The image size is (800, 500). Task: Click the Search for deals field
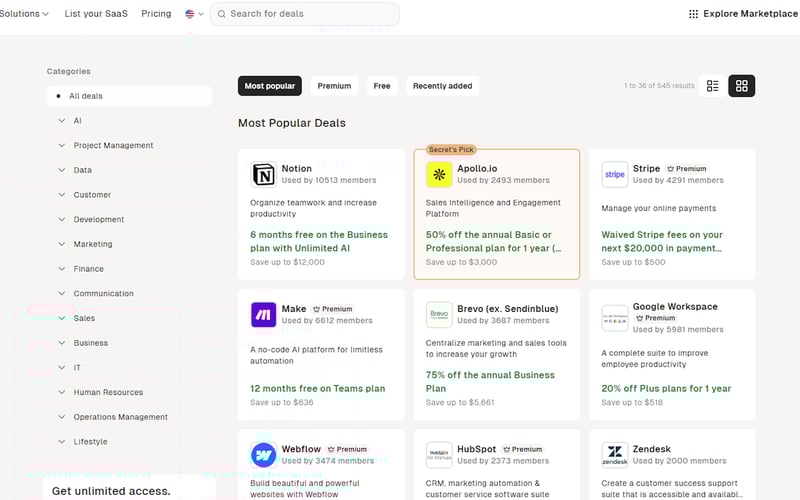click(305, 14)
